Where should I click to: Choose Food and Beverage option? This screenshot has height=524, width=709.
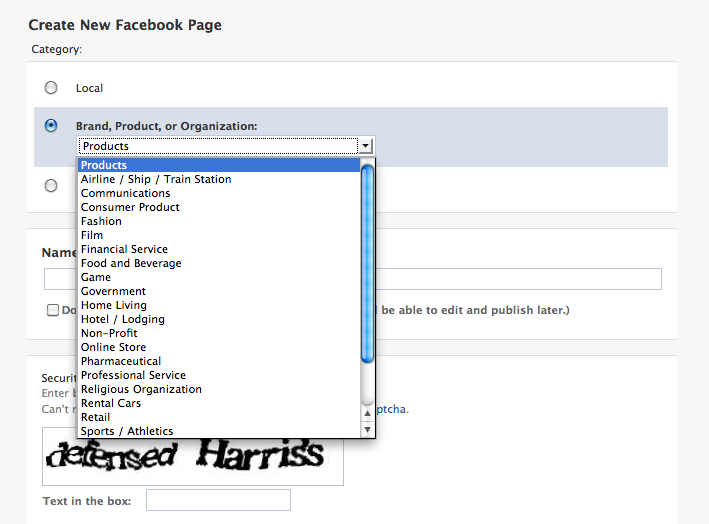pyautogui.click(x=219, y=263)
